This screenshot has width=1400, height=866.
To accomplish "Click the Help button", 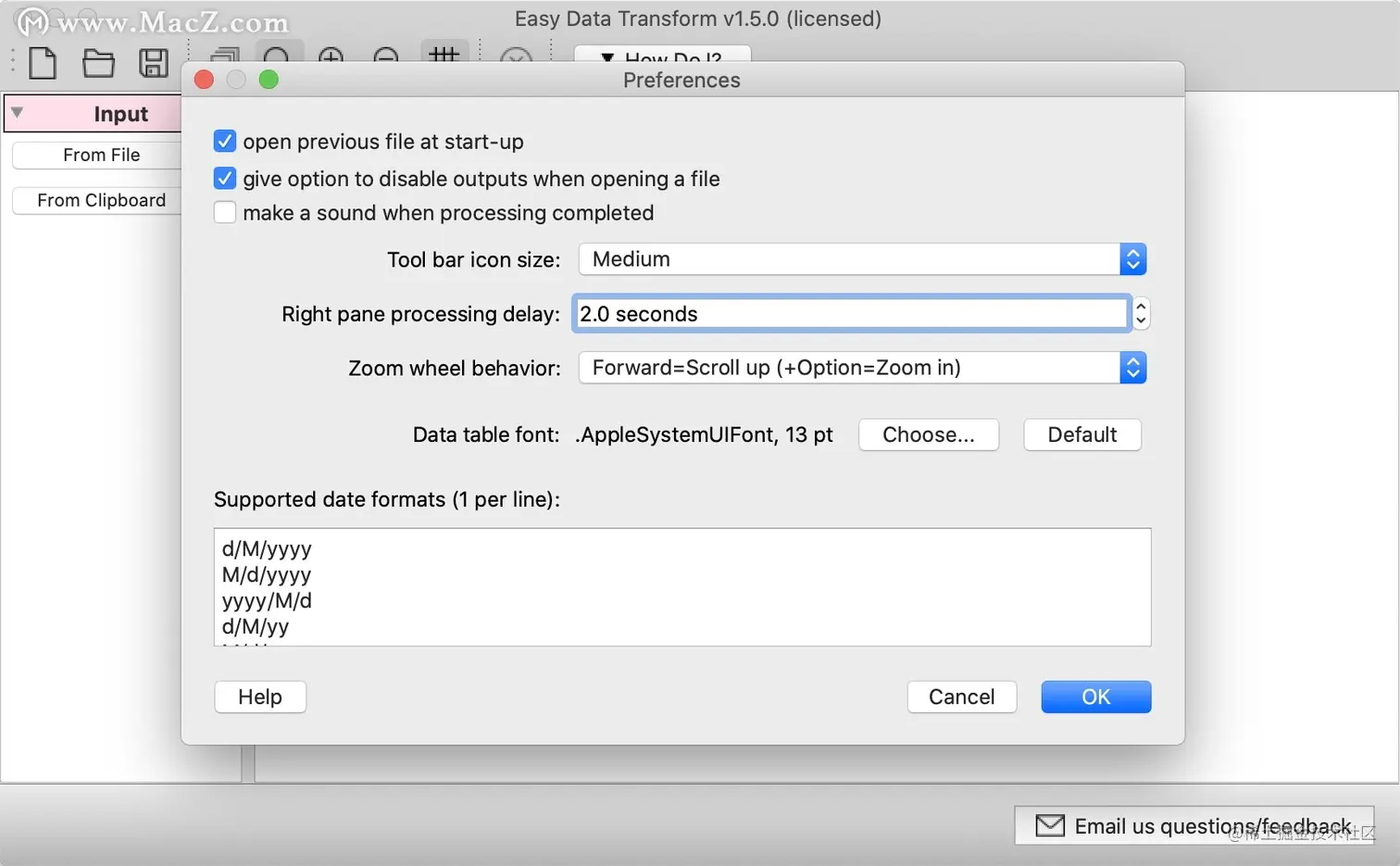I will [260, 697].
